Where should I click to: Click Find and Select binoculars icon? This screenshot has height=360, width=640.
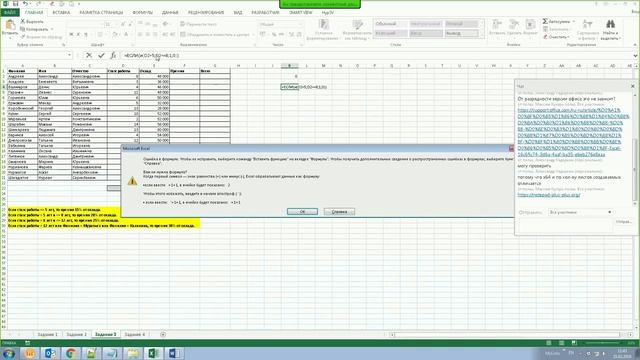[610, 24]
